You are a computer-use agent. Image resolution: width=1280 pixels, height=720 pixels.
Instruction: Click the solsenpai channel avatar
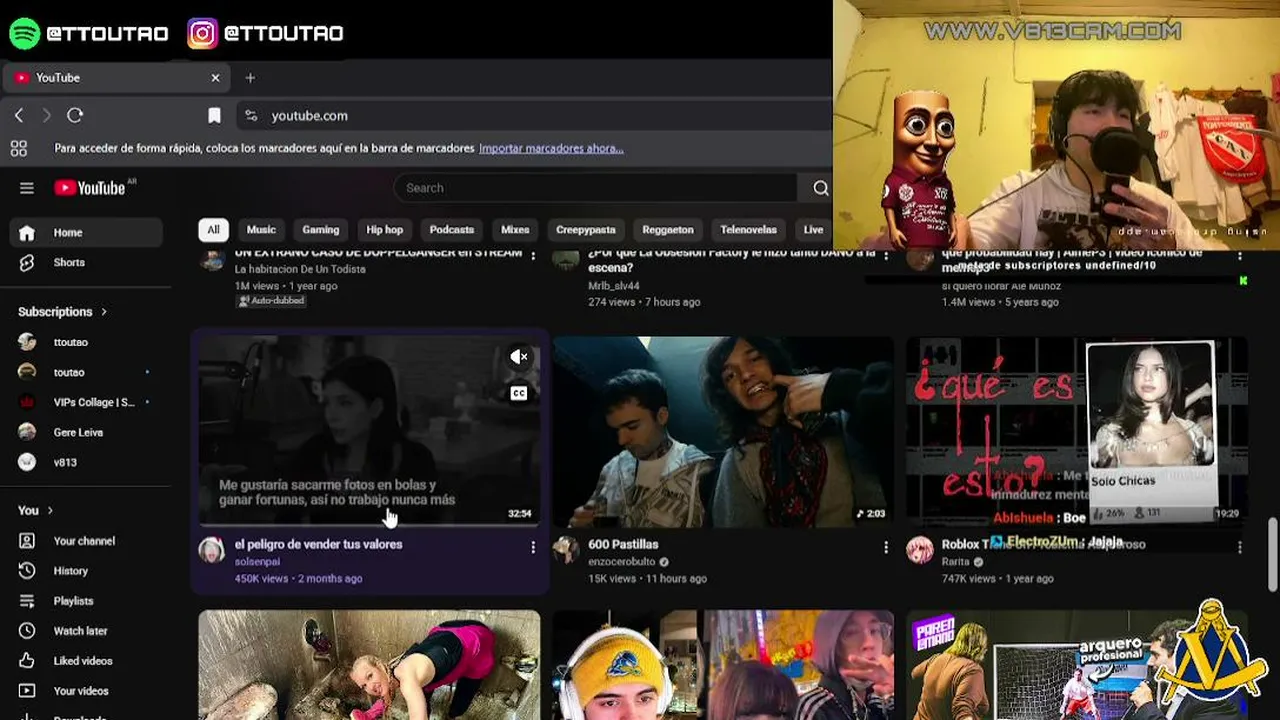point(211,550)
